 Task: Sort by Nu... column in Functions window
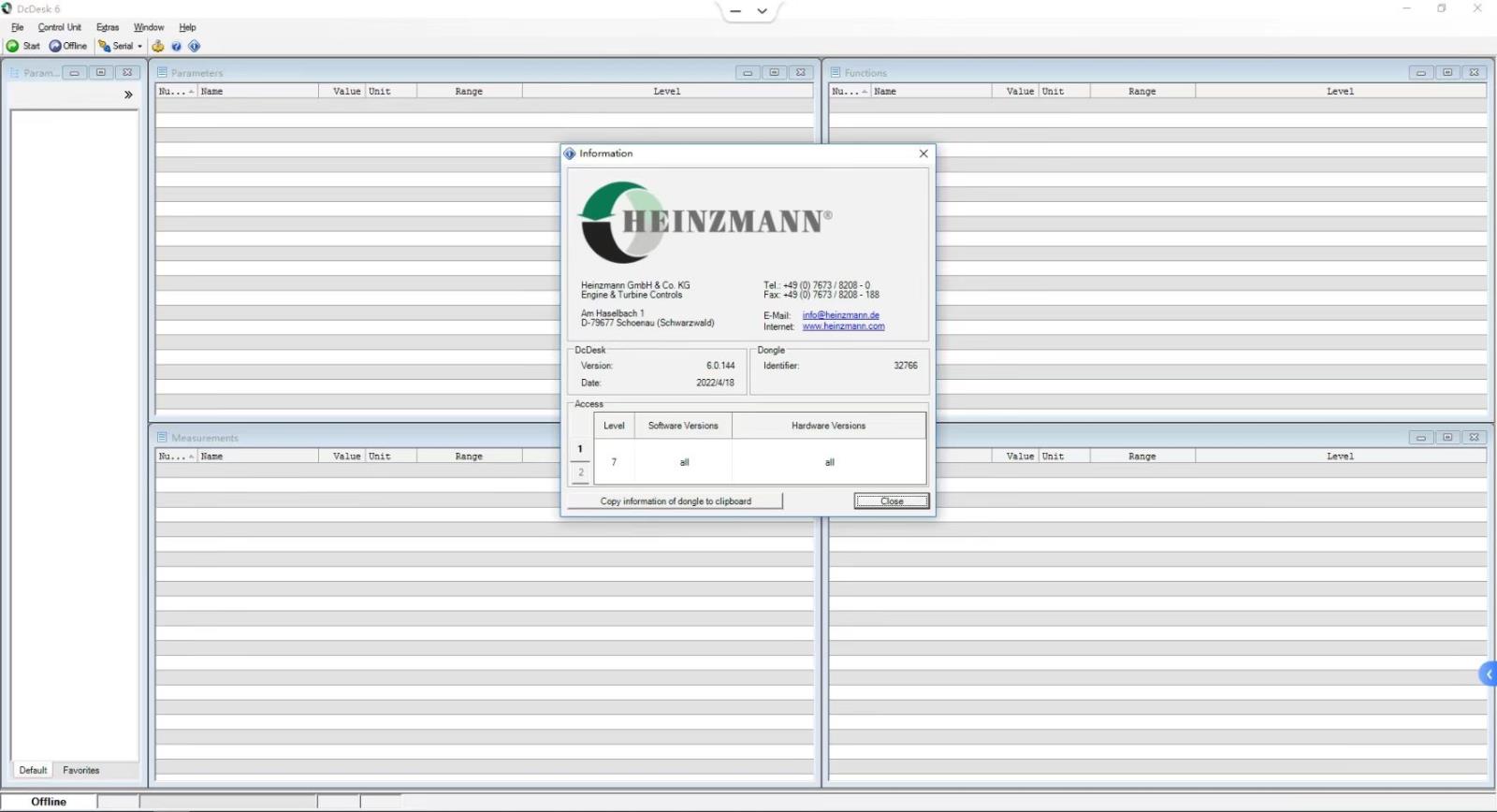pyautogui.click(x=850, y=92)
